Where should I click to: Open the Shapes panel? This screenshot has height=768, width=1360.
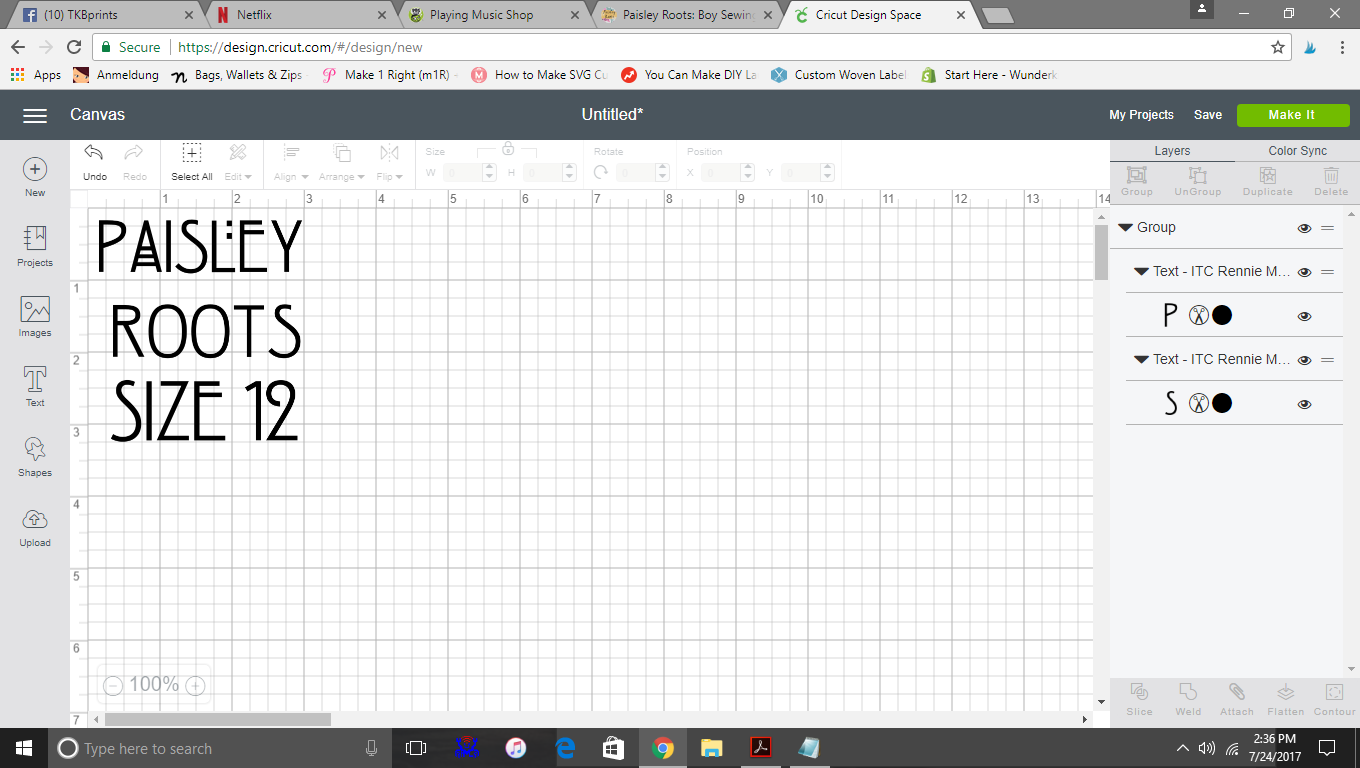pyautogui.click(x=35, y=455)
